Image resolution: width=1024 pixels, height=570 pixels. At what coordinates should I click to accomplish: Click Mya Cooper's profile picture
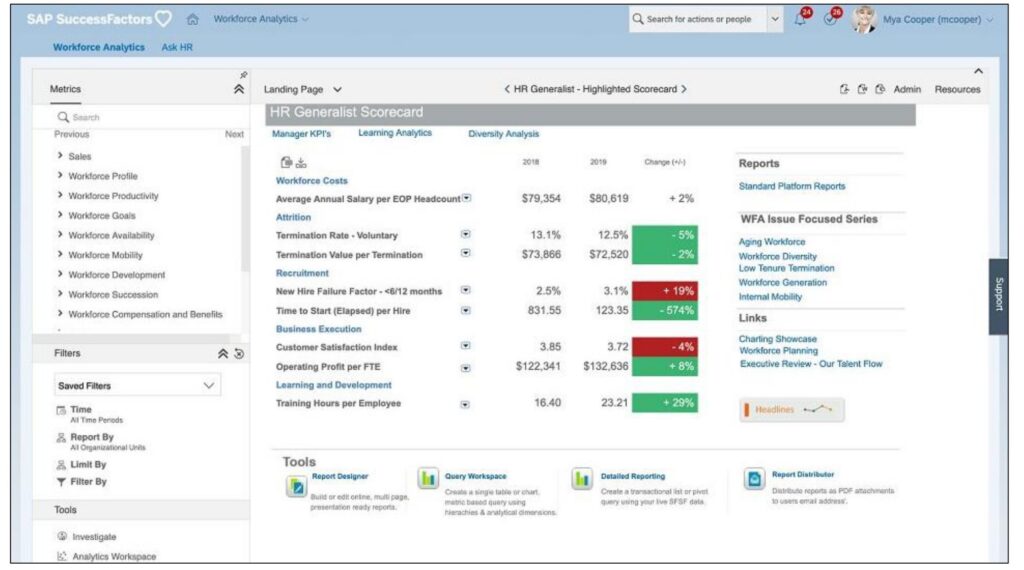coord(863,19)
